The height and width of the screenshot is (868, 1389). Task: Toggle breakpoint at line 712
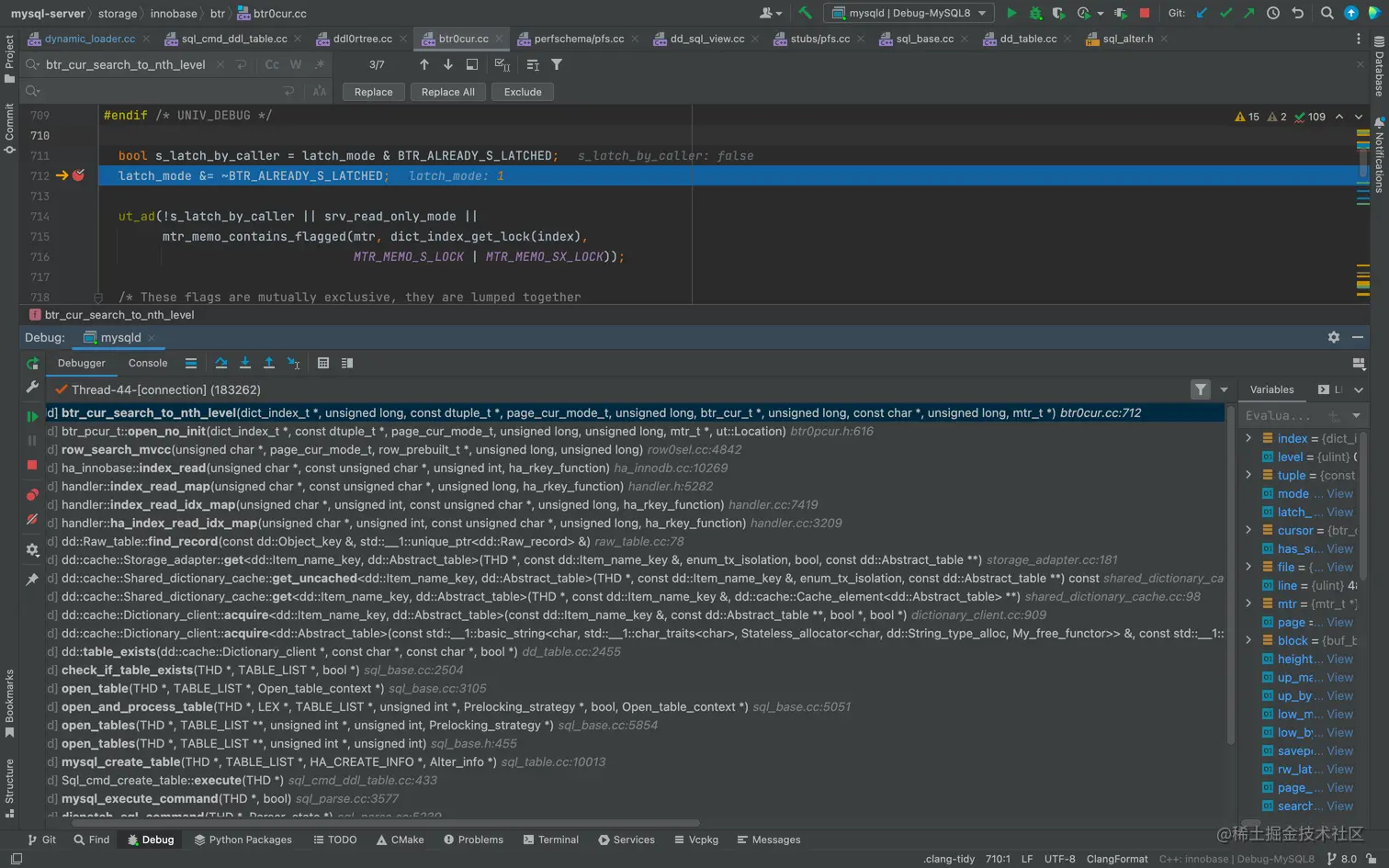pos(79,175)
